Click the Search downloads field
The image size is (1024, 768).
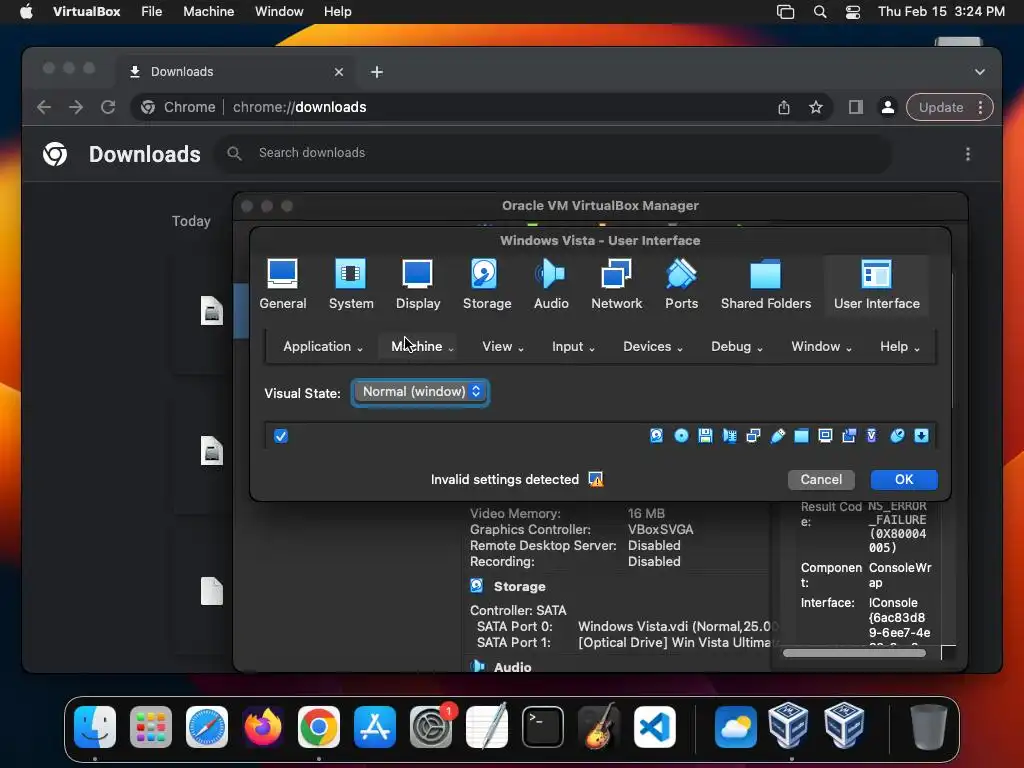[x=552, y=153]
